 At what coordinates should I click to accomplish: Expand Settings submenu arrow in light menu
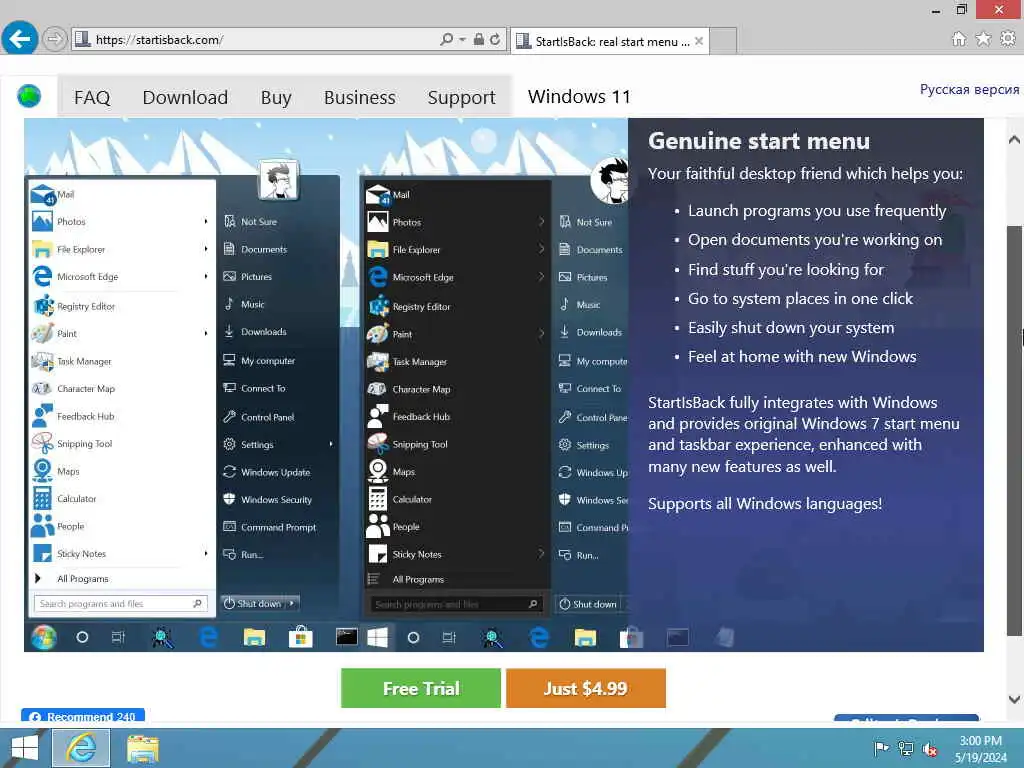[331, 444]
